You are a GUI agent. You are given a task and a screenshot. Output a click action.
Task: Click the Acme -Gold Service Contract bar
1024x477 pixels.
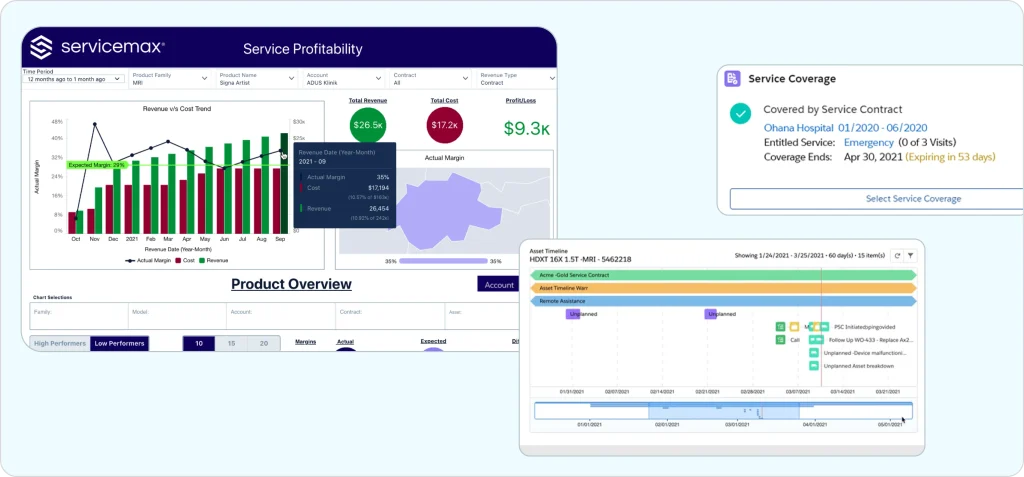[x=724, y=275]
